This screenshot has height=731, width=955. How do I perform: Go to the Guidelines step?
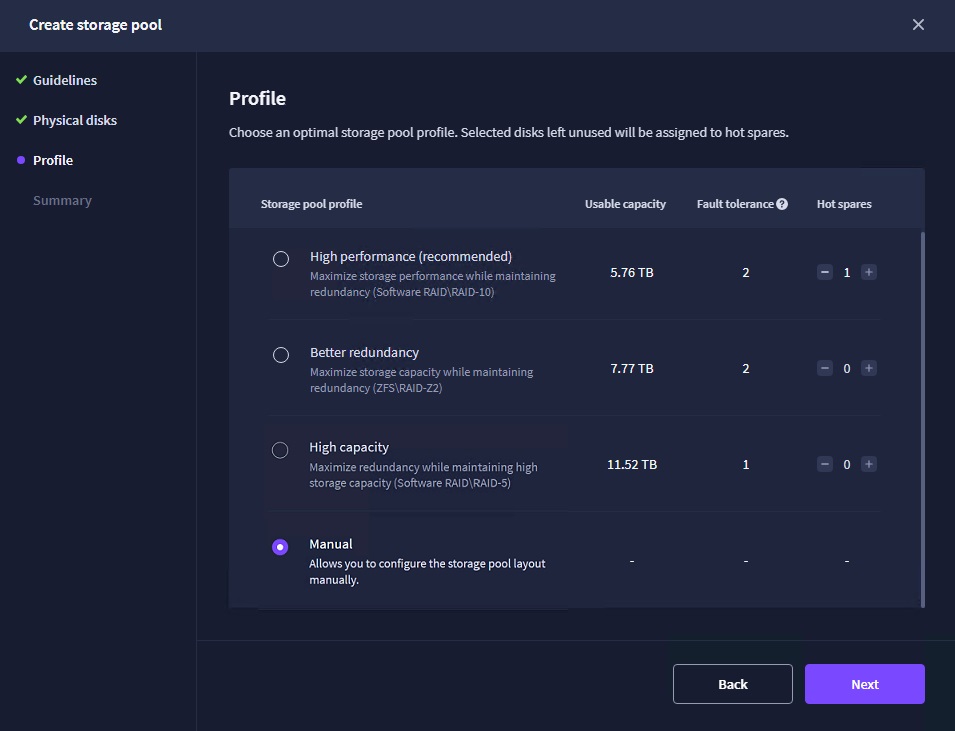pos(65,80)
